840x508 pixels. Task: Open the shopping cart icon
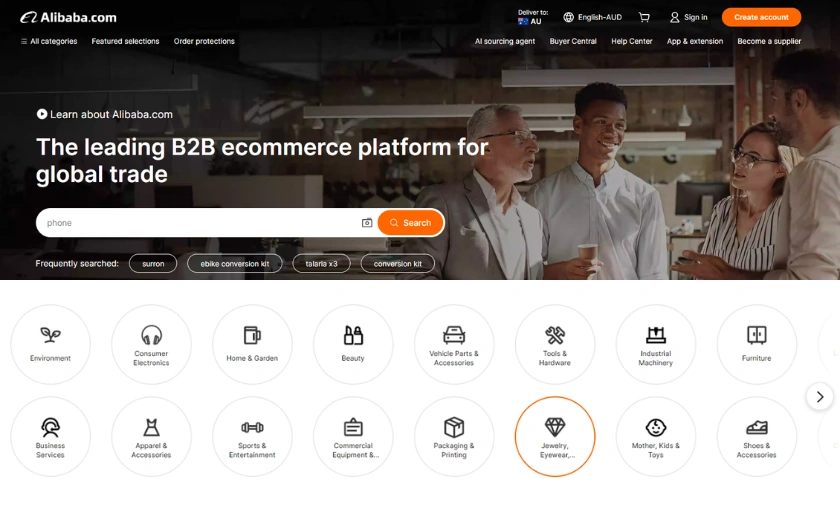tap(644, 17)
